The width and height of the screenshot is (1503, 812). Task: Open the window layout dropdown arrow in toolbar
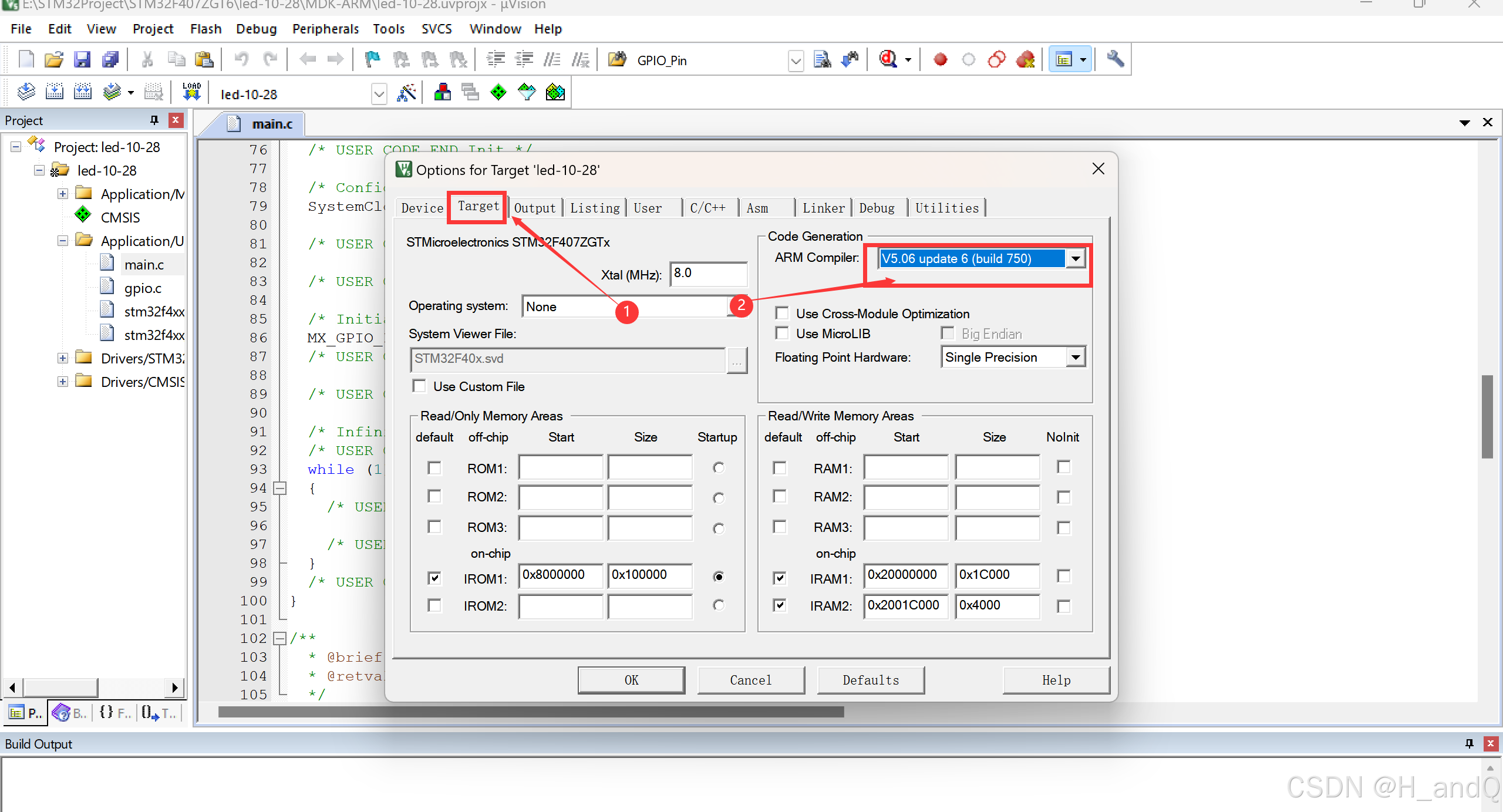[1083, 60]
